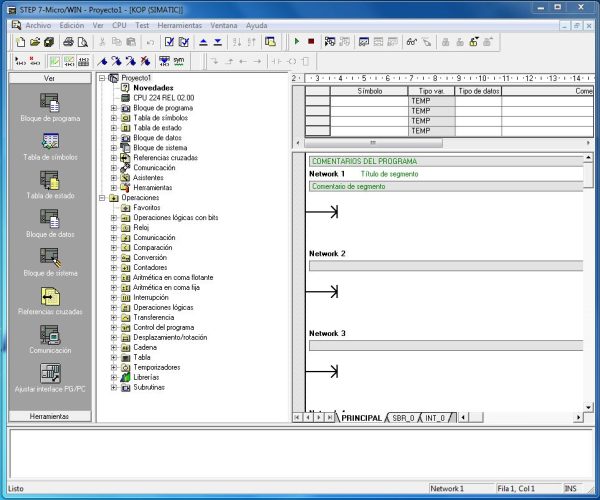Viewport: 600px width, 500px height.
Task: Compile the program with single-check icon
Action: click(169, 42)
